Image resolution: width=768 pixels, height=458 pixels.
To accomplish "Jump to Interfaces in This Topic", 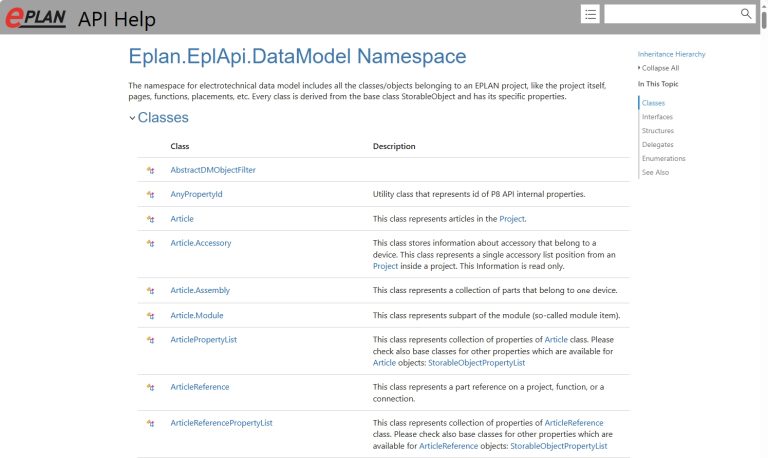I will (x=657, y=117).
